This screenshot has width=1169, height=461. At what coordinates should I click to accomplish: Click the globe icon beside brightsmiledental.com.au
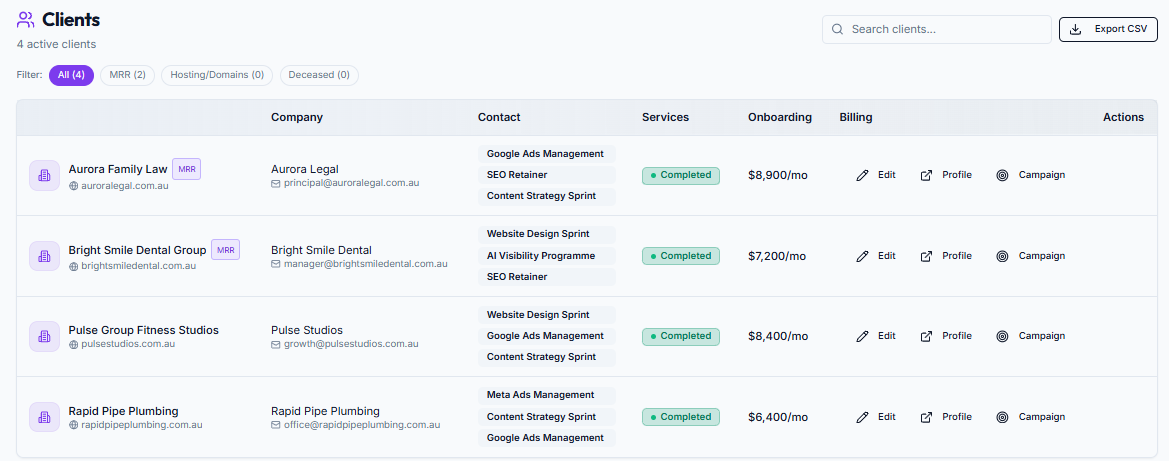click(x=73, y=266)
